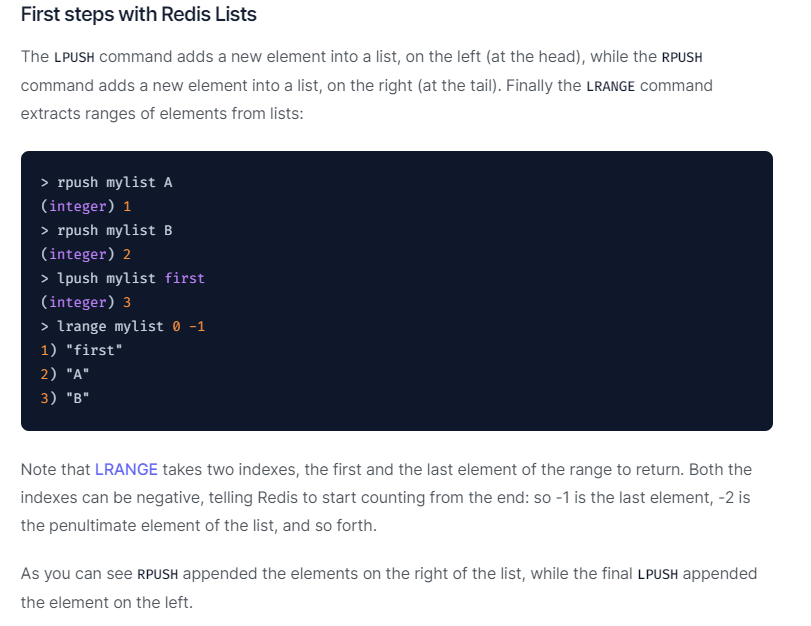Click the "First steps with Redis Lists" heading
The height and width of the screenshot is (626, 811).
pos(139,15)
